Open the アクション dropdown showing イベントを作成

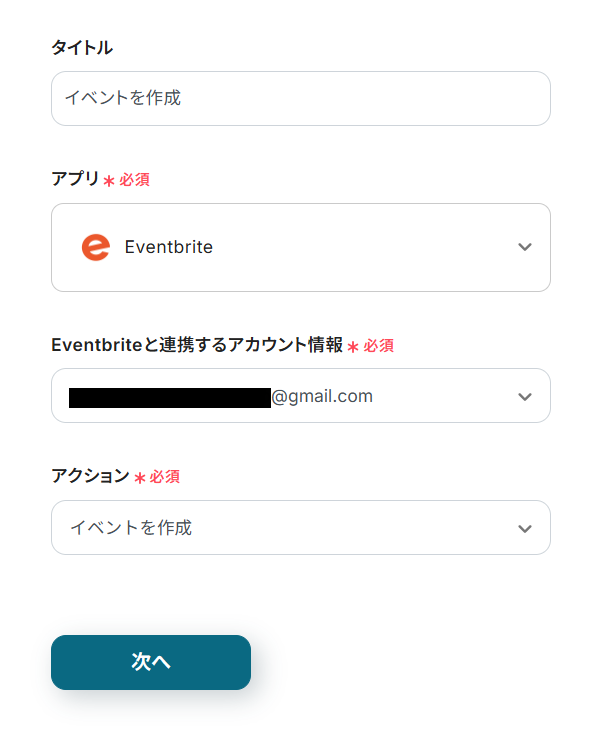300,528
